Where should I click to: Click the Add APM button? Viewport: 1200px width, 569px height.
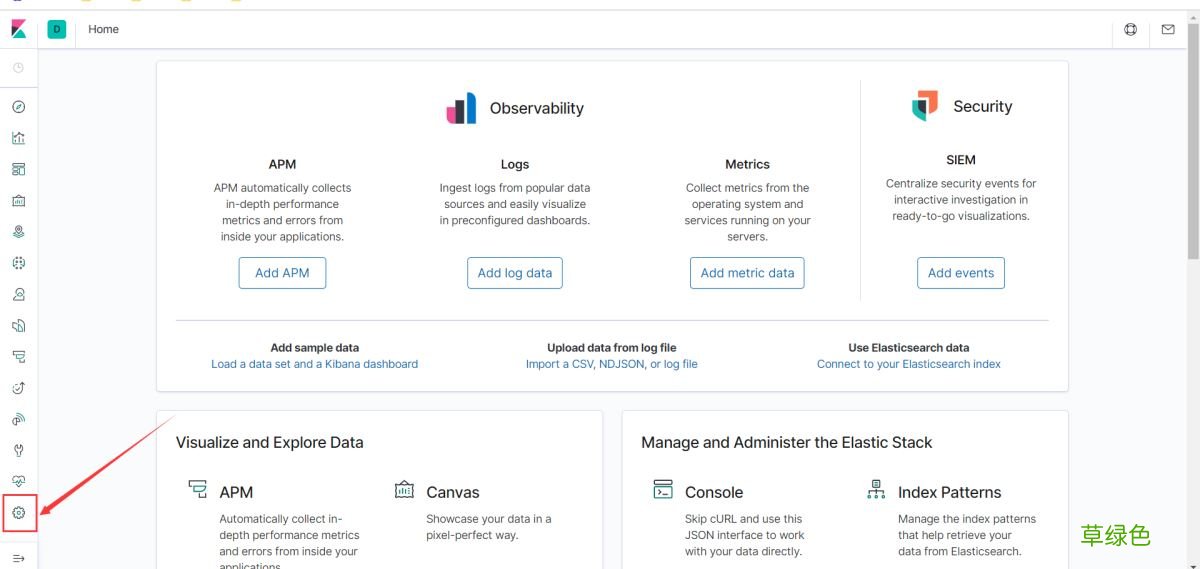pos(282,273)
